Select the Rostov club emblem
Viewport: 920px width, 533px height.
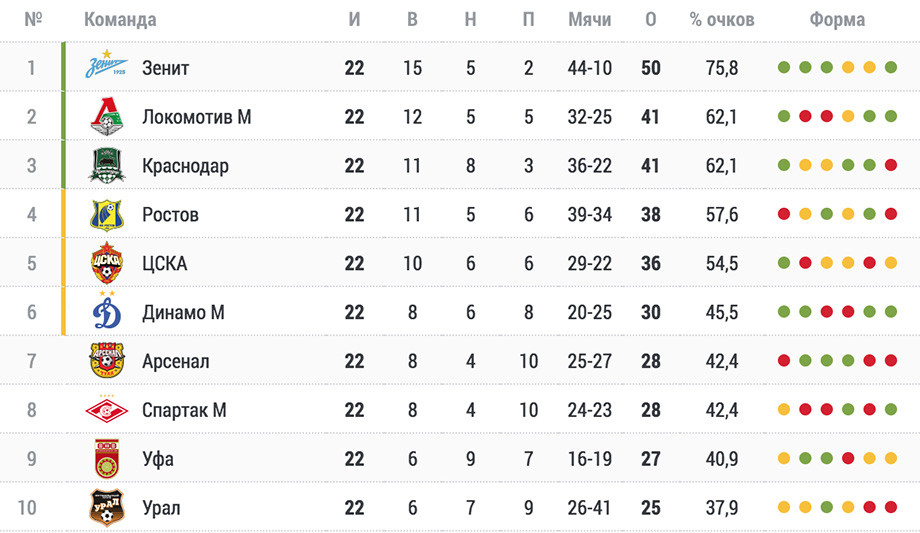tap(107, 214)
